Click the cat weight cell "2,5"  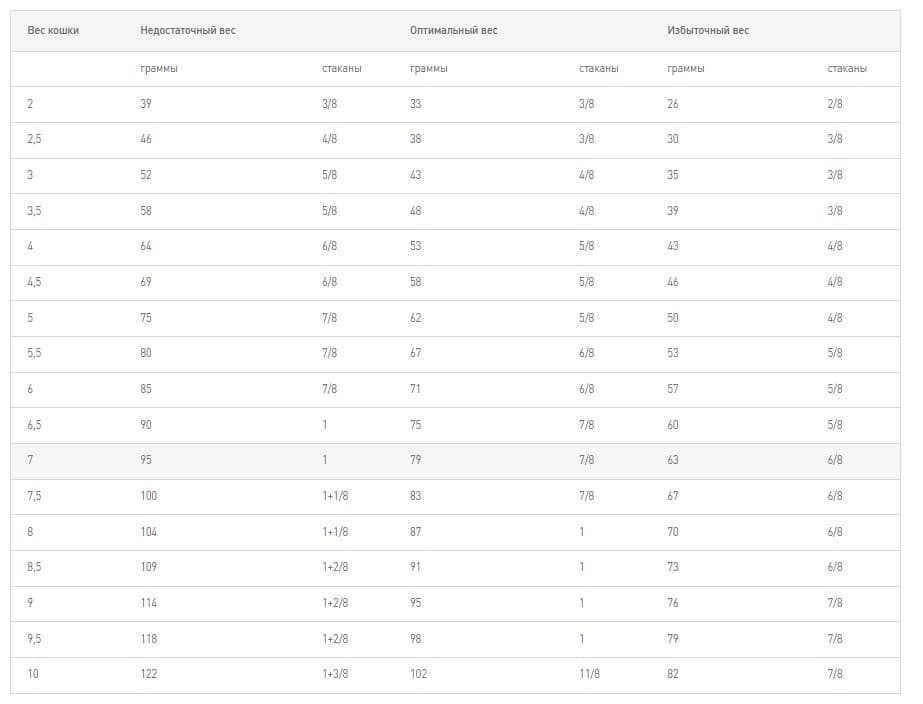coord(34,139)
